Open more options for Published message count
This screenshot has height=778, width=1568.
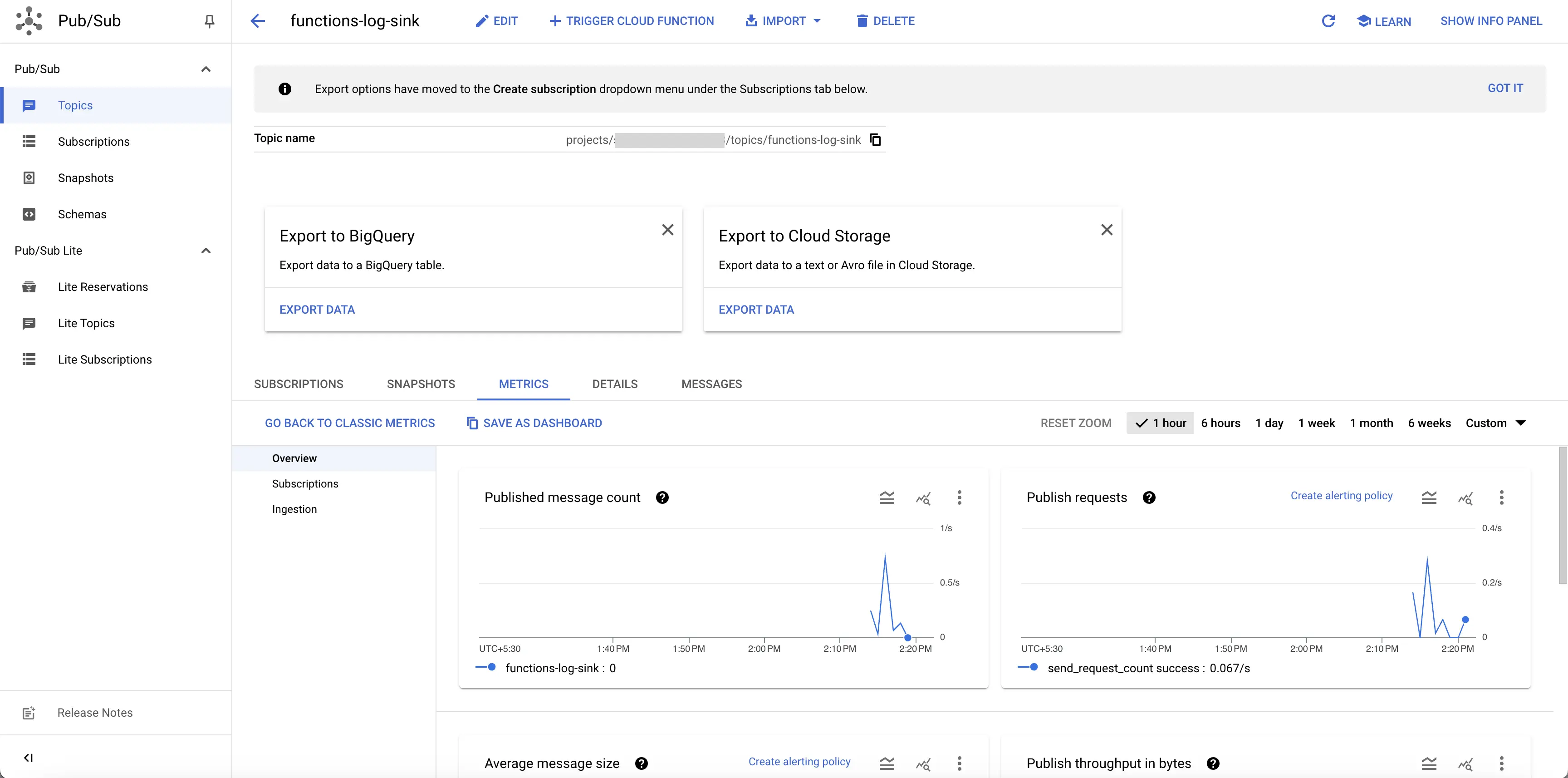click(959, 498)
